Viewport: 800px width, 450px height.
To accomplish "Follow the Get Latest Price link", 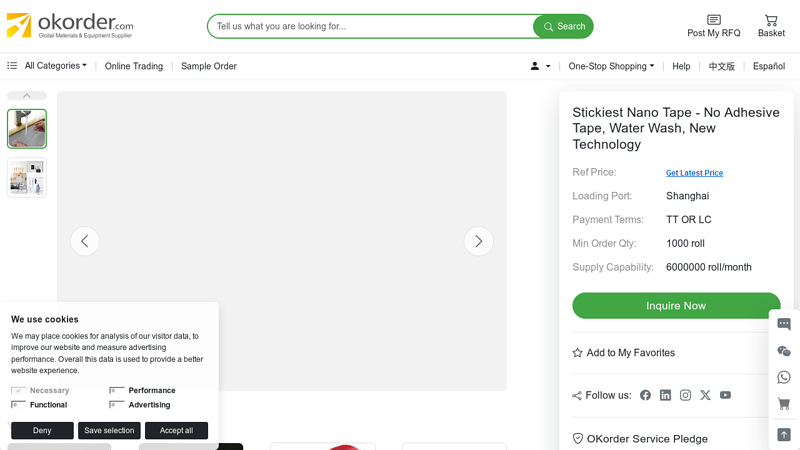I will [x=694, y=173].
